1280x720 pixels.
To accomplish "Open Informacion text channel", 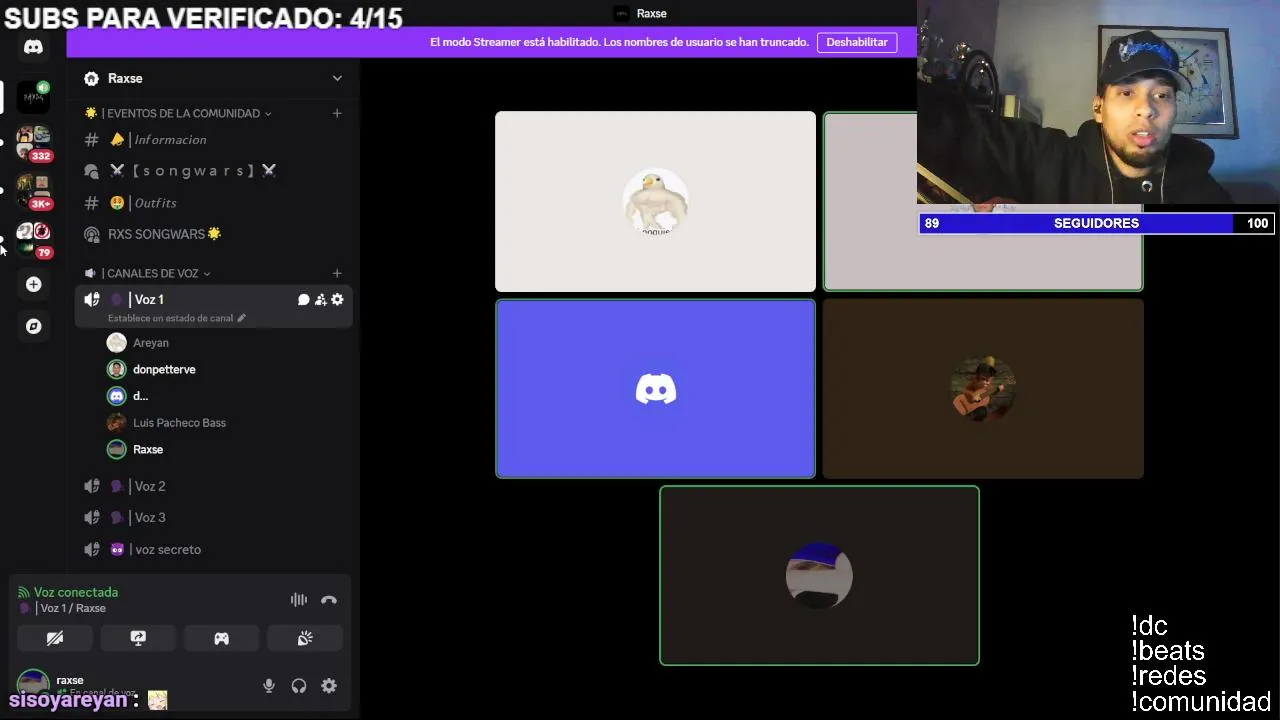I will (213, 140).
